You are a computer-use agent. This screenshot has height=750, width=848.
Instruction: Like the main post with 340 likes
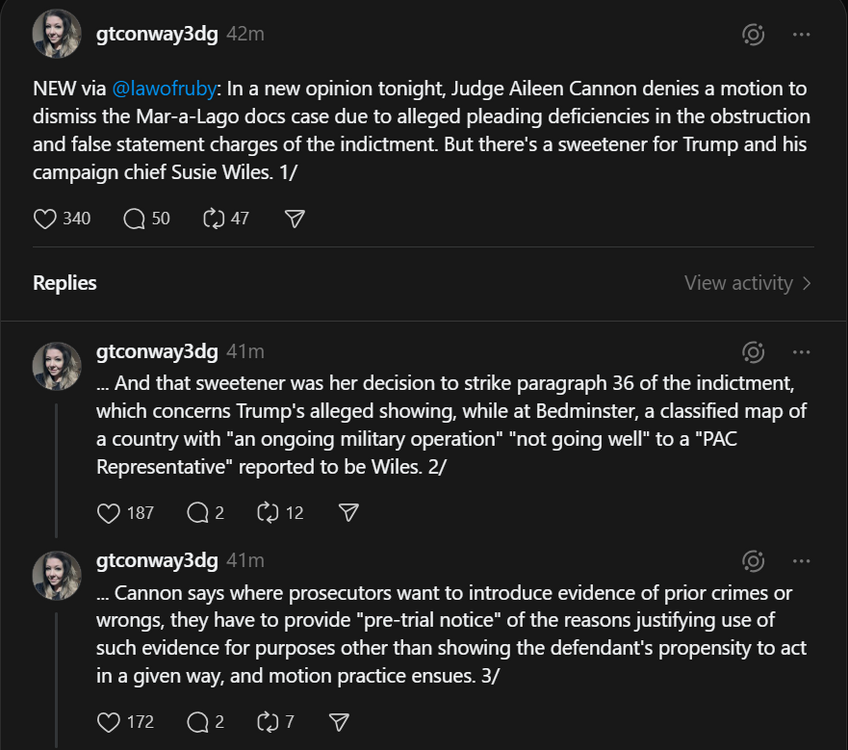pos(46,218)
